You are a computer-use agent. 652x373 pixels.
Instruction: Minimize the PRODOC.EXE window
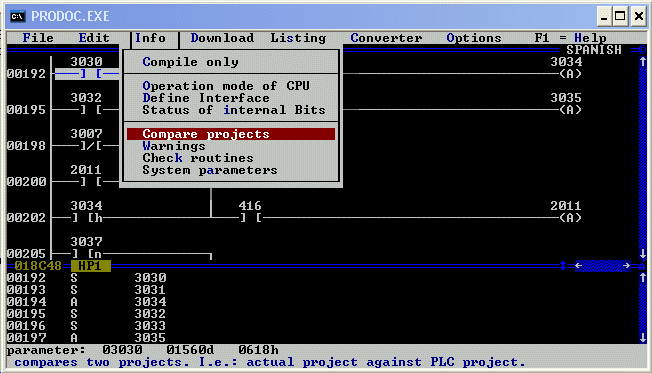[x=604, y=16]
